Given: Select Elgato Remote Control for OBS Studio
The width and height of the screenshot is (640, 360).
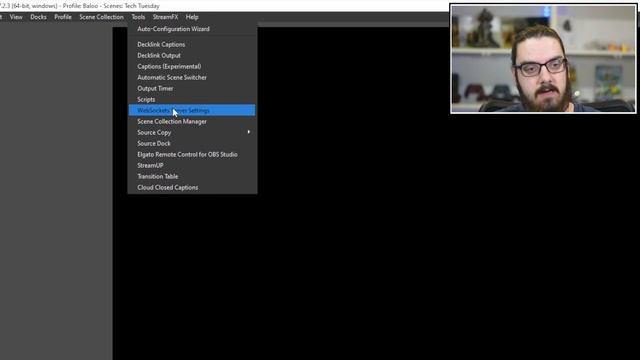Looking at the screenshot, I should pos(192,155).
